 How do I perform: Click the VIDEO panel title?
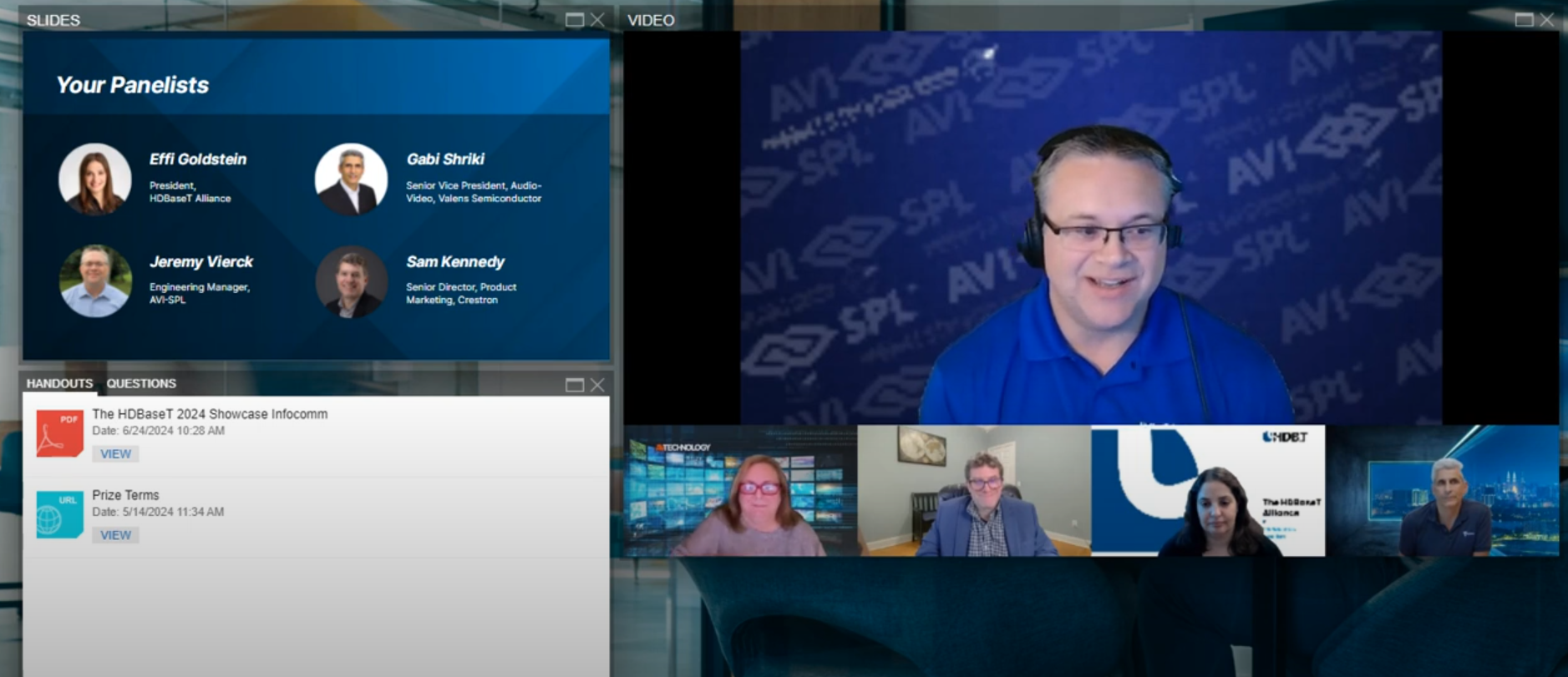click(x=651, y=20)
